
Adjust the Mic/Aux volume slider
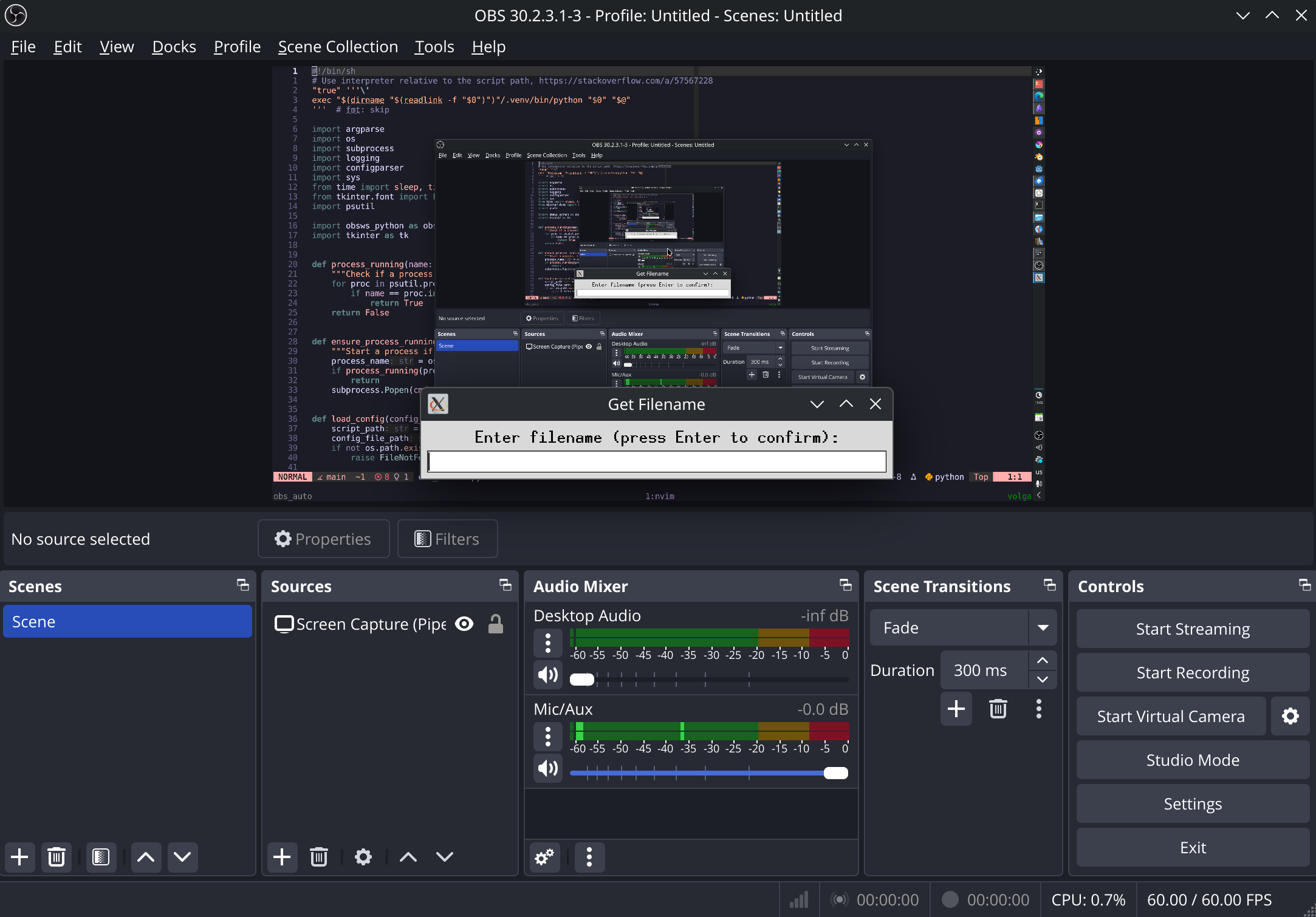point(835,773)
